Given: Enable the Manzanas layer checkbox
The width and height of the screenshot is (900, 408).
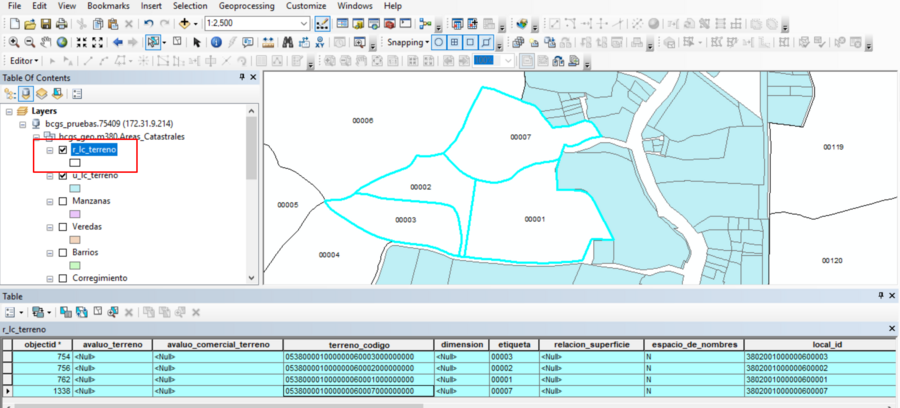Looking at the screenshot, I should coord(63,201).
